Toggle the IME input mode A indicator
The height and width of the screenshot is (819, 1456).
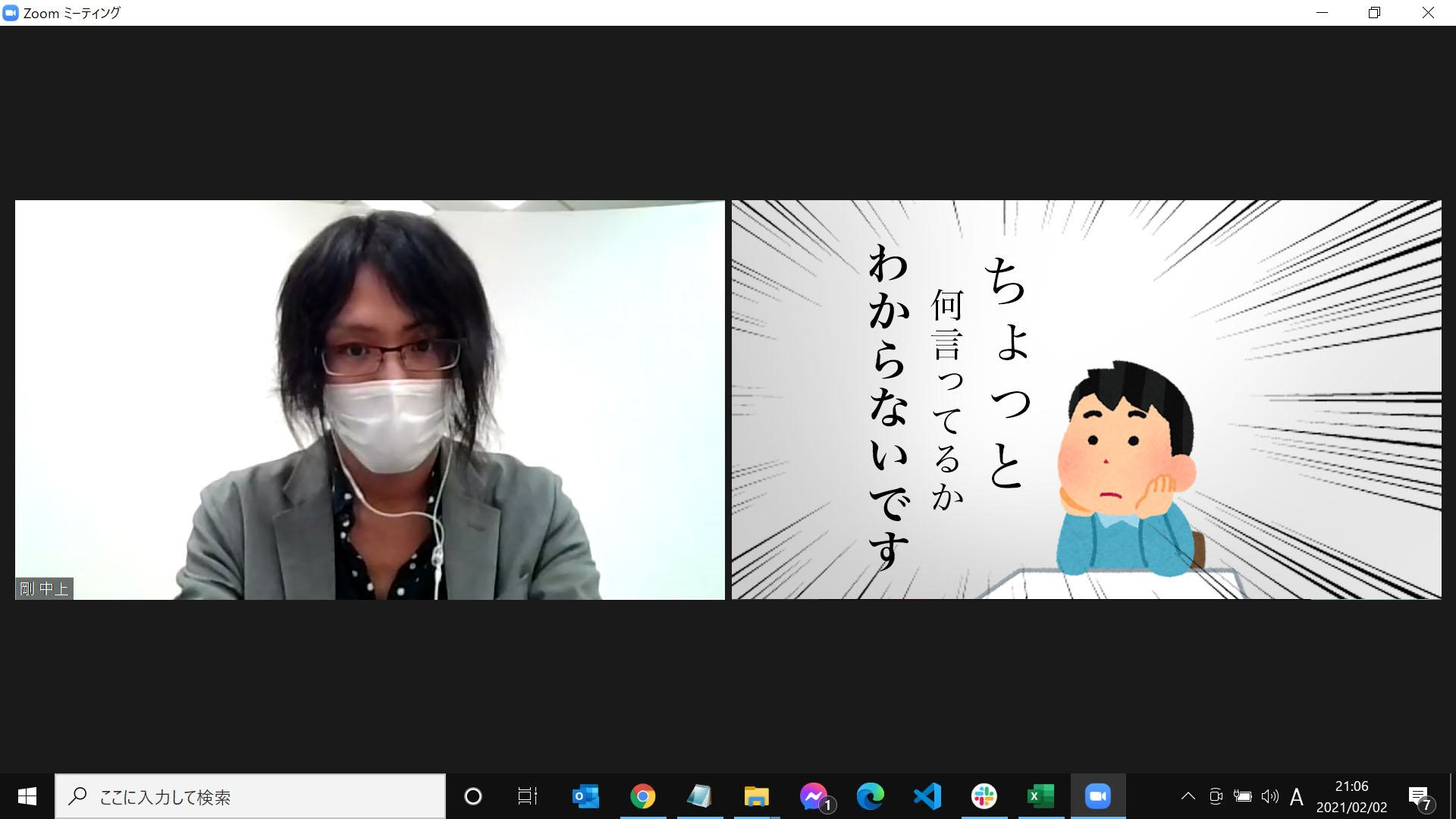coord(1297,797)
